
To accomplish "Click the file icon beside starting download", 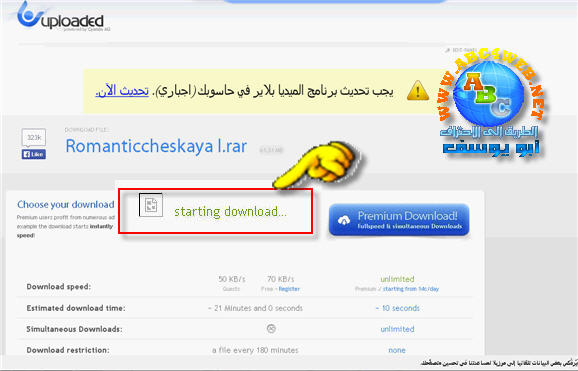I will [x=151, y=205].
